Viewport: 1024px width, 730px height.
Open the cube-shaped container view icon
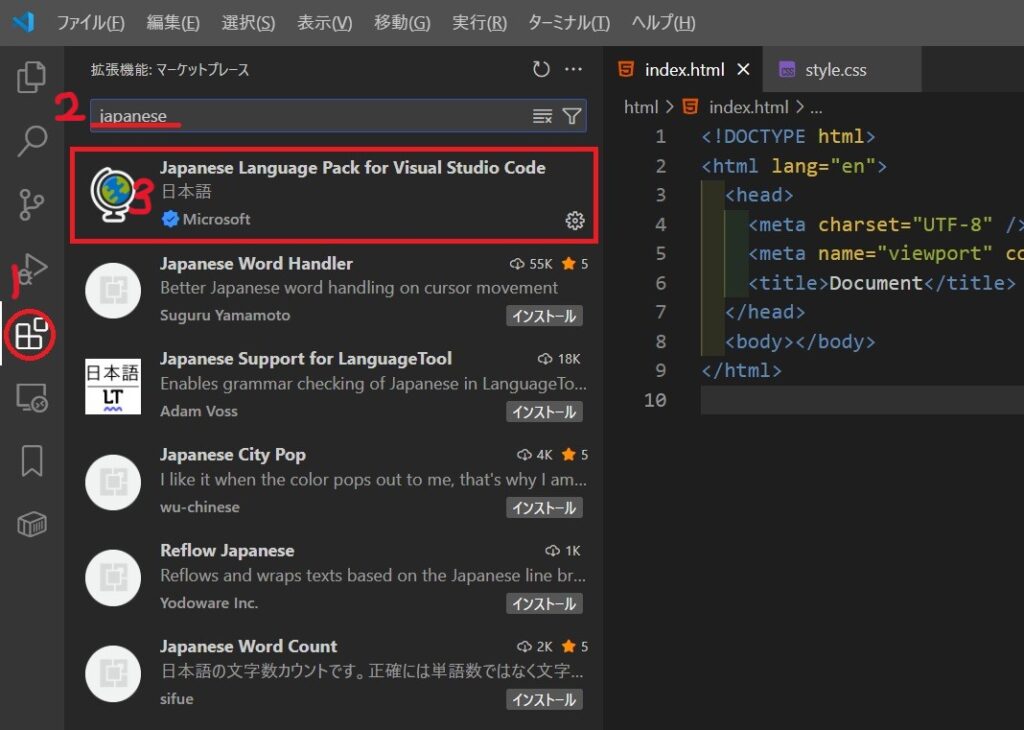point(31,524)
